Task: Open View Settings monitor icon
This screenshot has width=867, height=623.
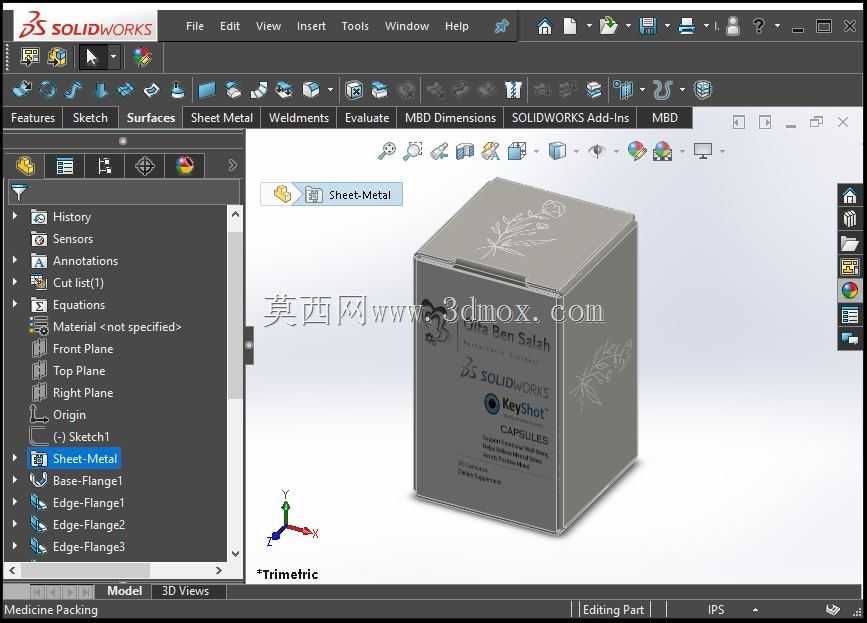Action: point(703,150)
